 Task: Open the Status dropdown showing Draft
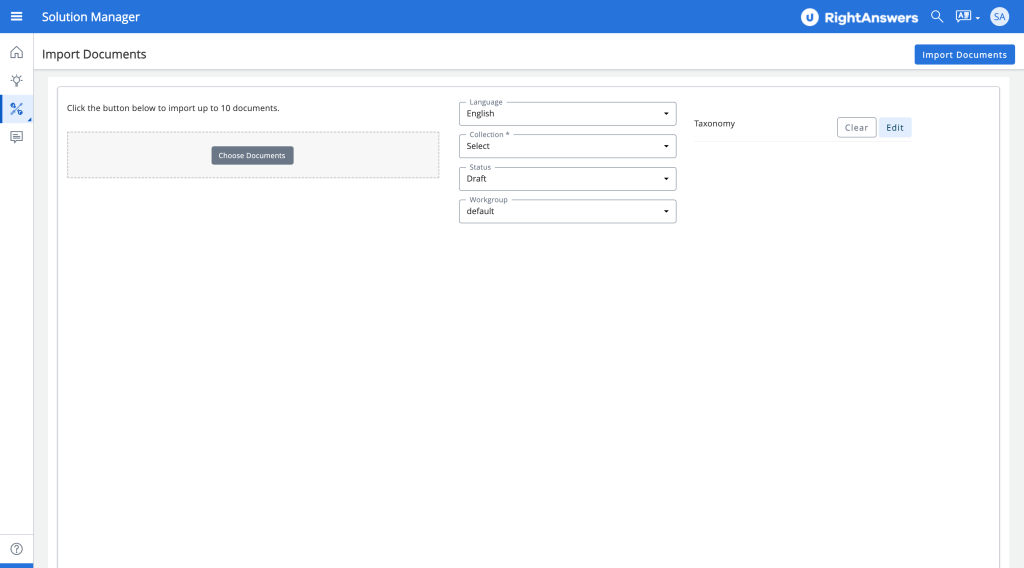point(568,179)
